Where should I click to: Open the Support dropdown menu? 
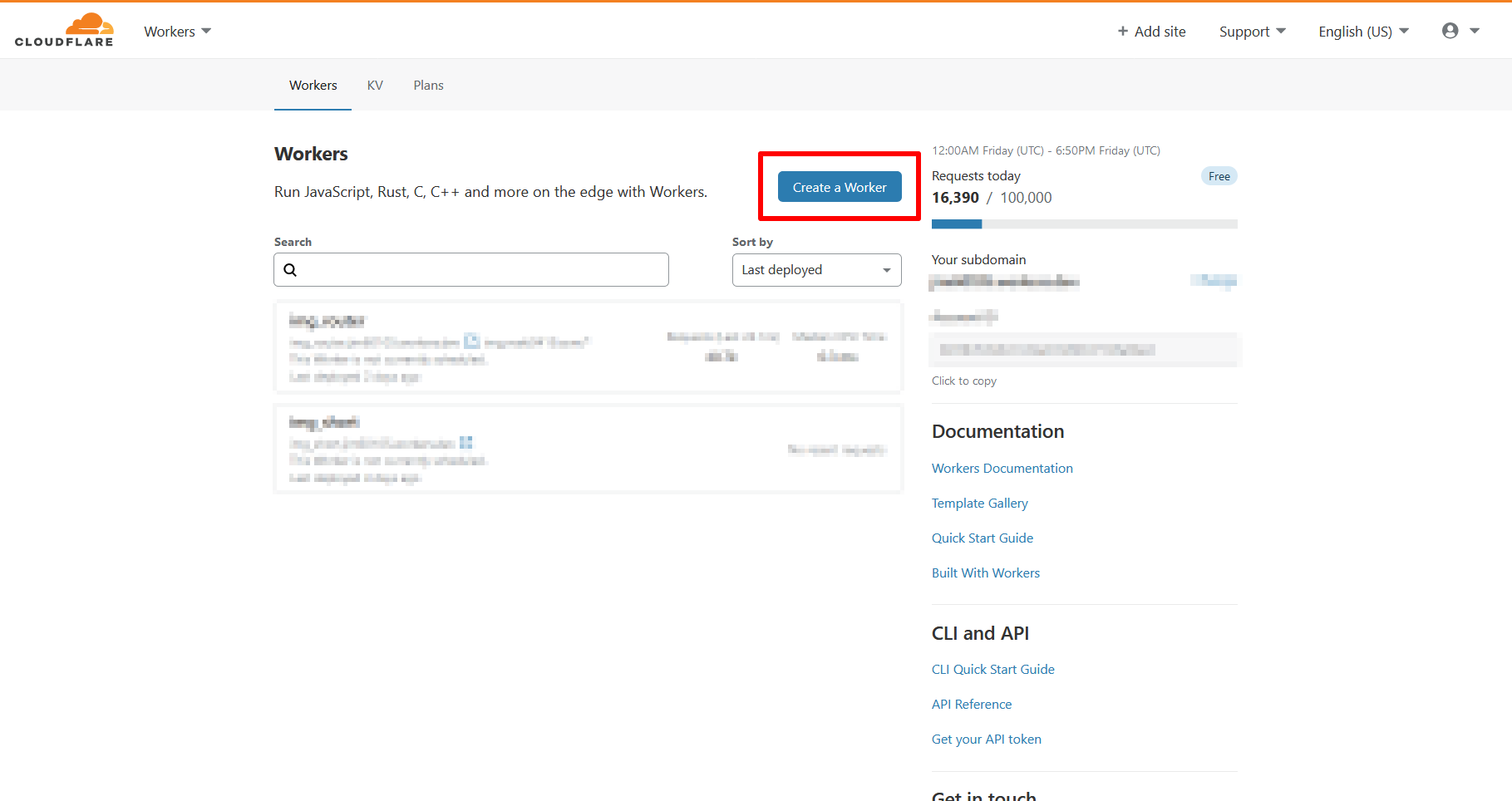coord(1252,32)
